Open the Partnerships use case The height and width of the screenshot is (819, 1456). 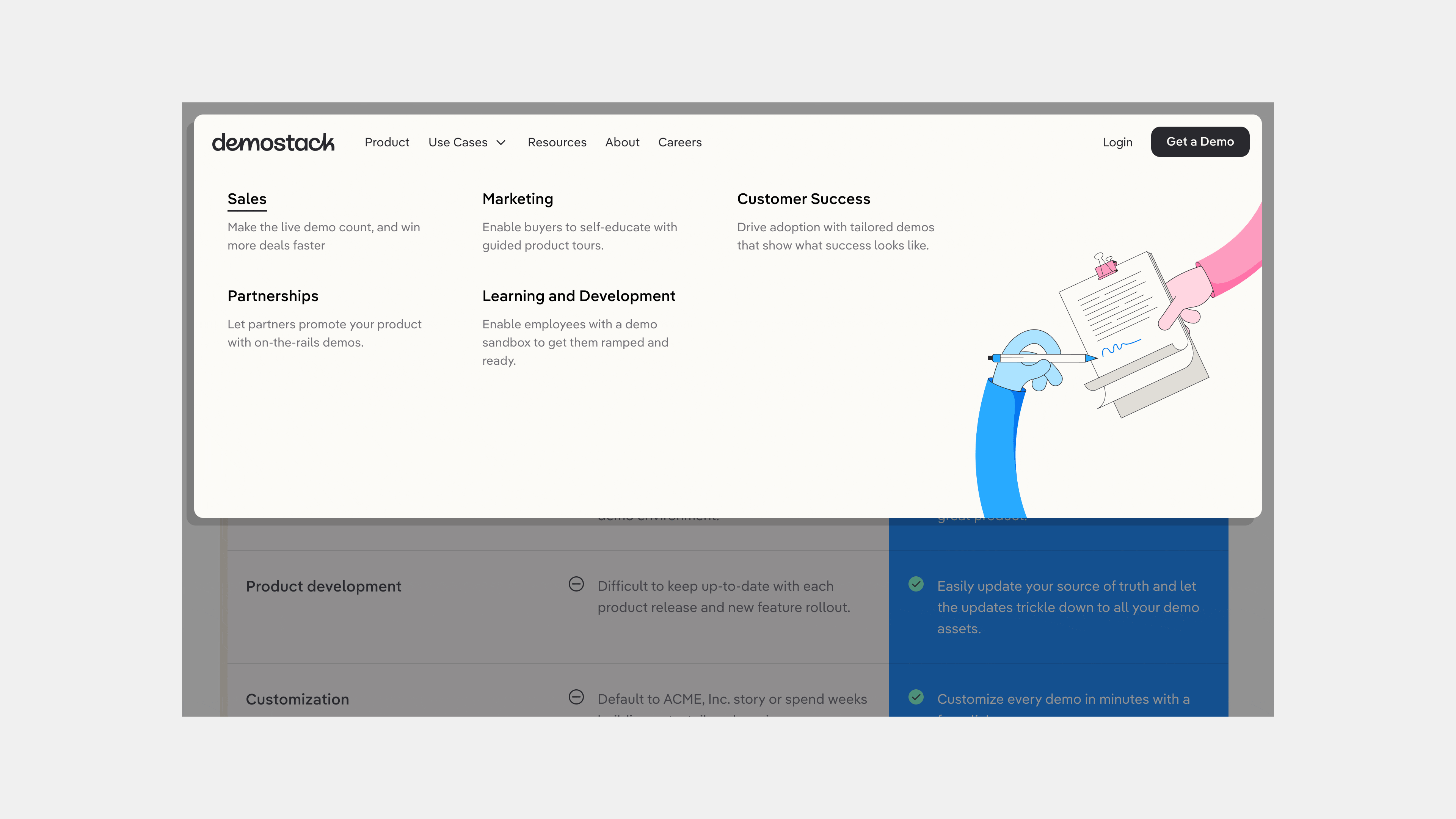click(273, 296)
